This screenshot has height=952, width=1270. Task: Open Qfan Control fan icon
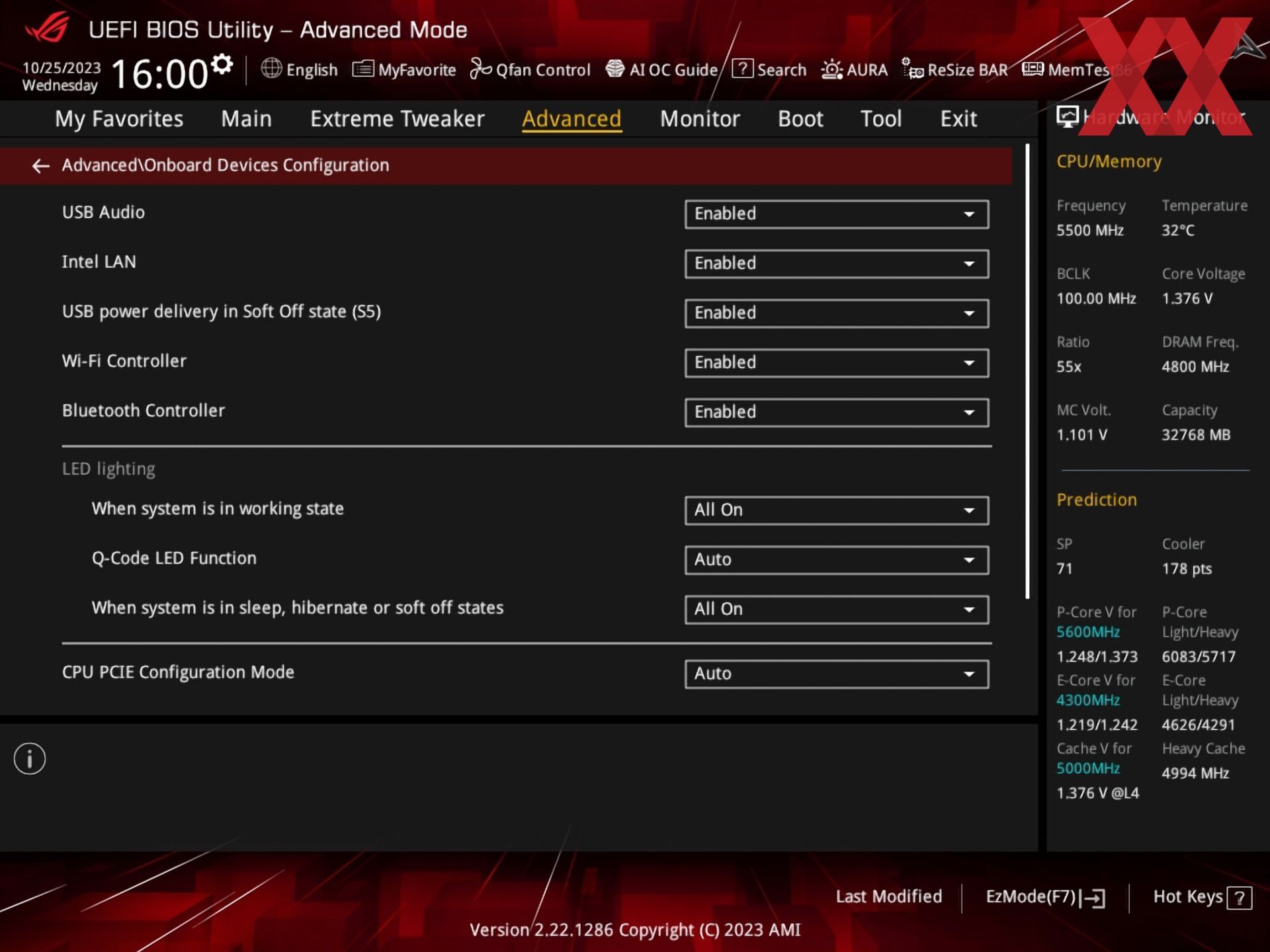coord(481,69)
